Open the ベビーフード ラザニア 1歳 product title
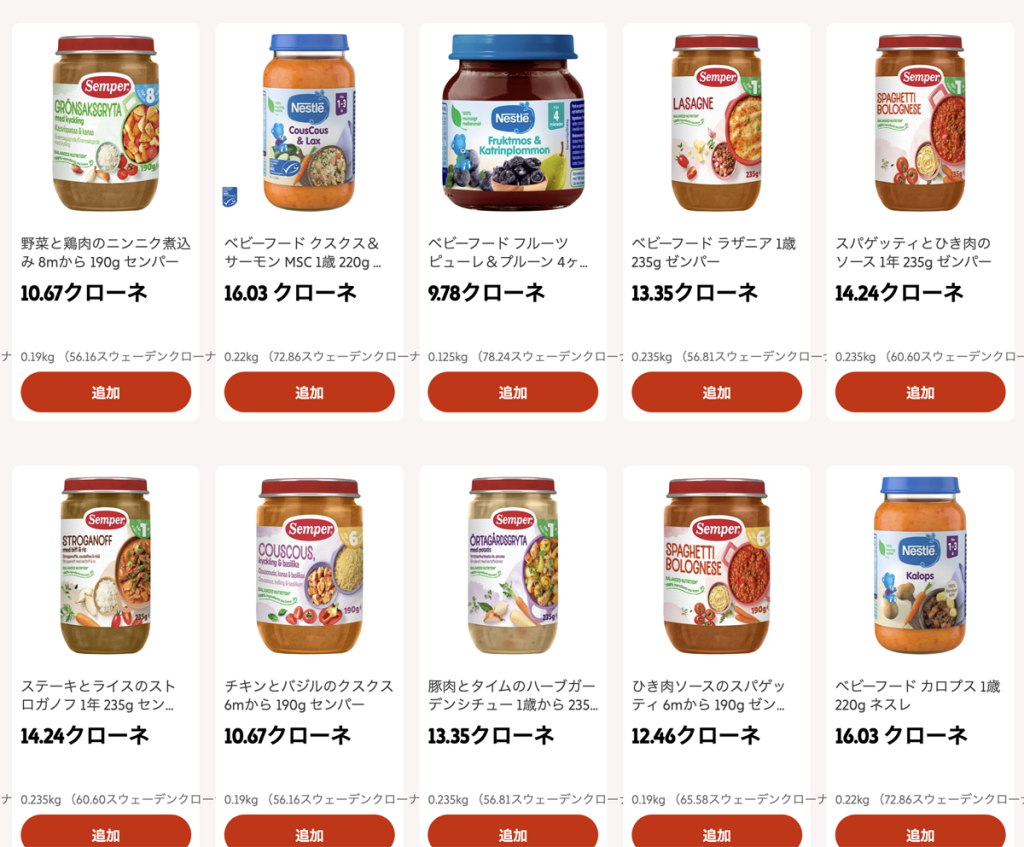The width and height of the screenshot is (1024, 847). click(x=714, y=253)
